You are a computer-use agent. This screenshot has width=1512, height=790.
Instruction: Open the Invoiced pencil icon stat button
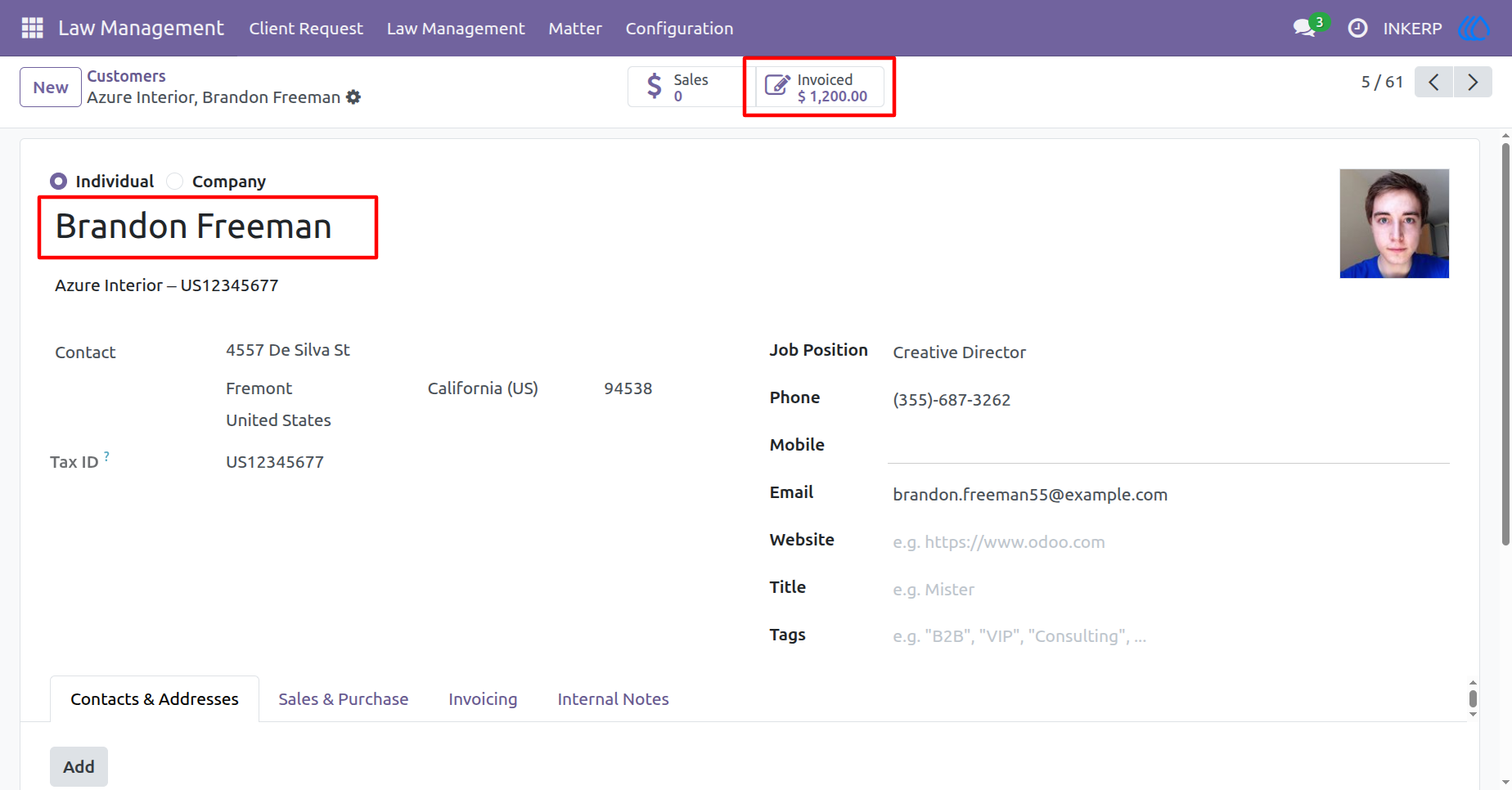point(820,87)
